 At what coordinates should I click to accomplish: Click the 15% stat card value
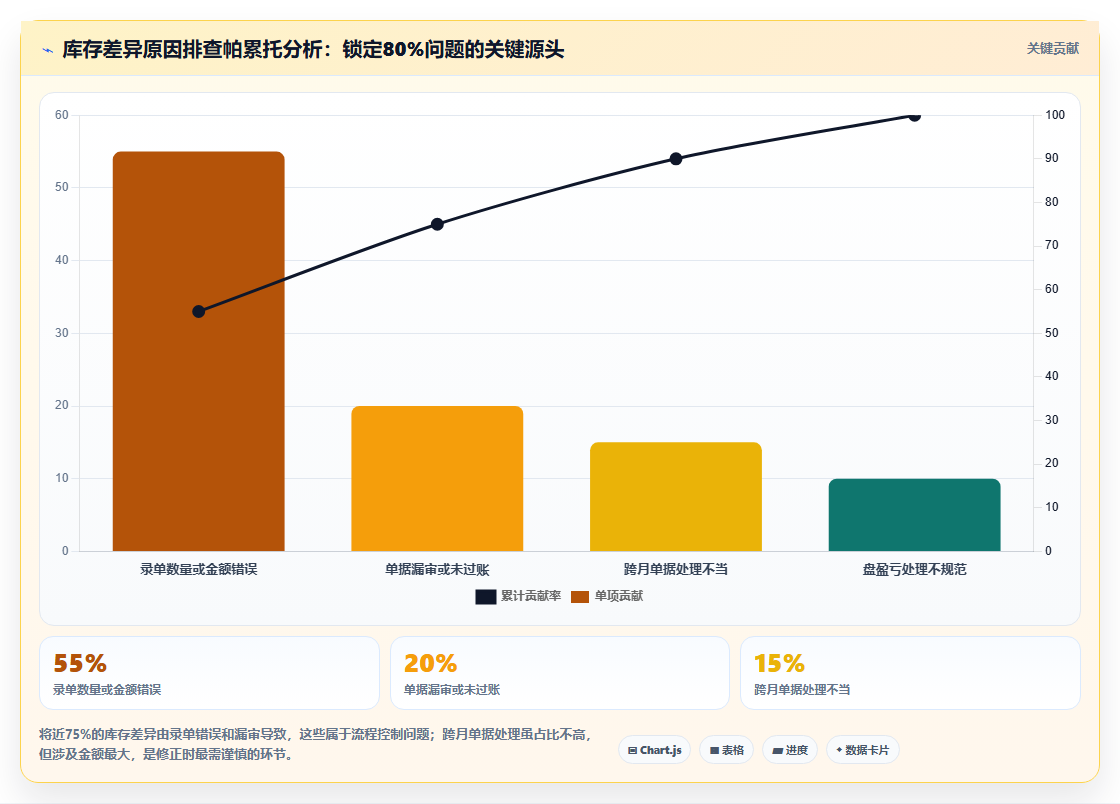coord(779,663)
